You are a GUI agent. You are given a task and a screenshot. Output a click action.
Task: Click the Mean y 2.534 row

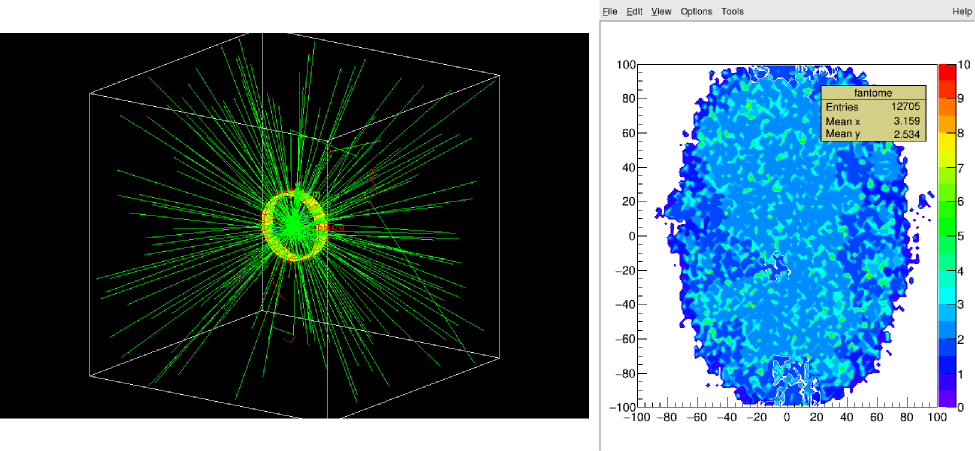point(874,134)
